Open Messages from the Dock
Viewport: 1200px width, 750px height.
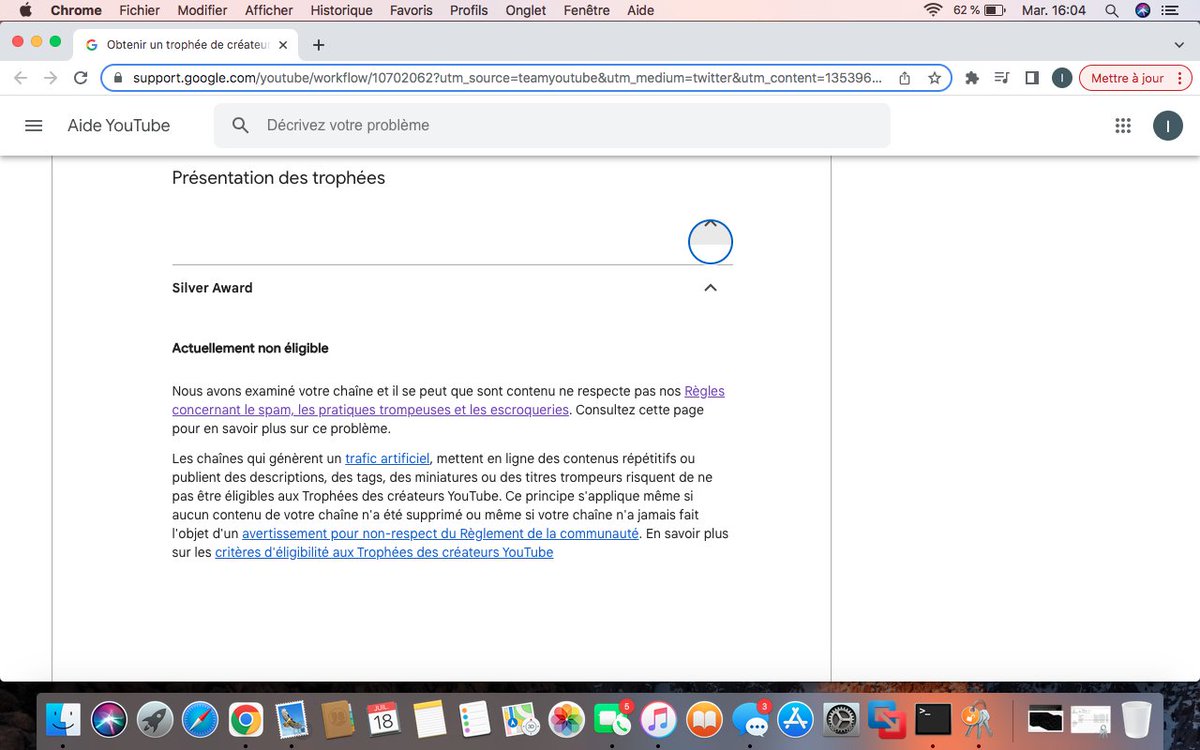tap(750, 719)
